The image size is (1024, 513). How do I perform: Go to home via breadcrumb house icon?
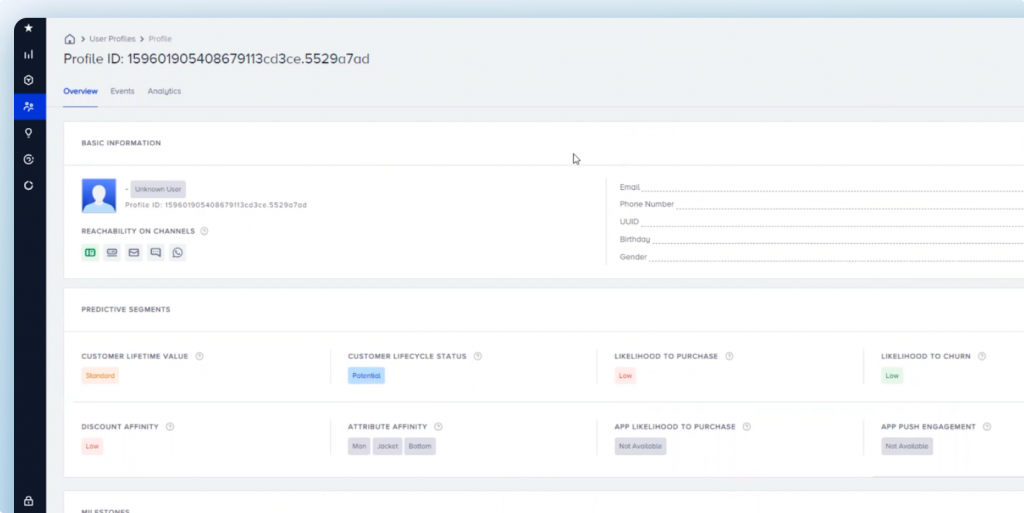point(70,39)
